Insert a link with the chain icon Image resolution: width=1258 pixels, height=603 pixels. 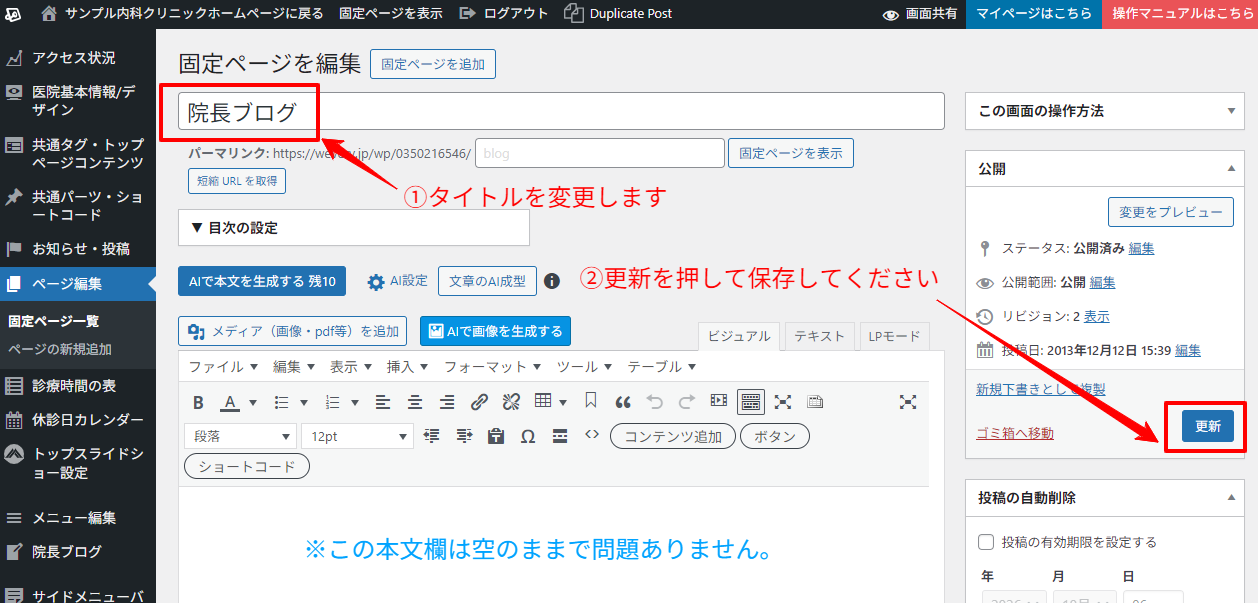click(x=479, y=402)
